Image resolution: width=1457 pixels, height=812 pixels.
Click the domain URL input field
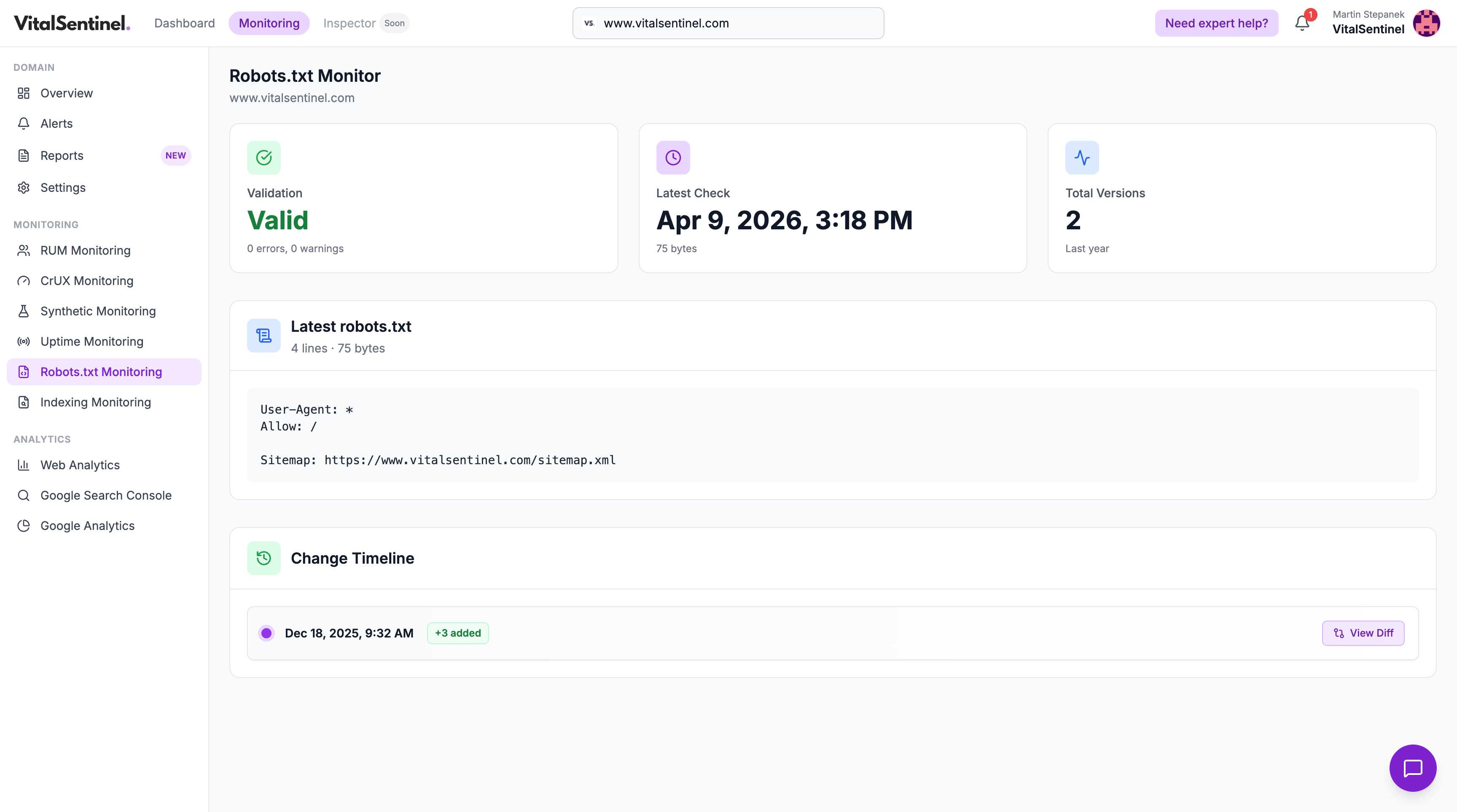click(728, 23)
